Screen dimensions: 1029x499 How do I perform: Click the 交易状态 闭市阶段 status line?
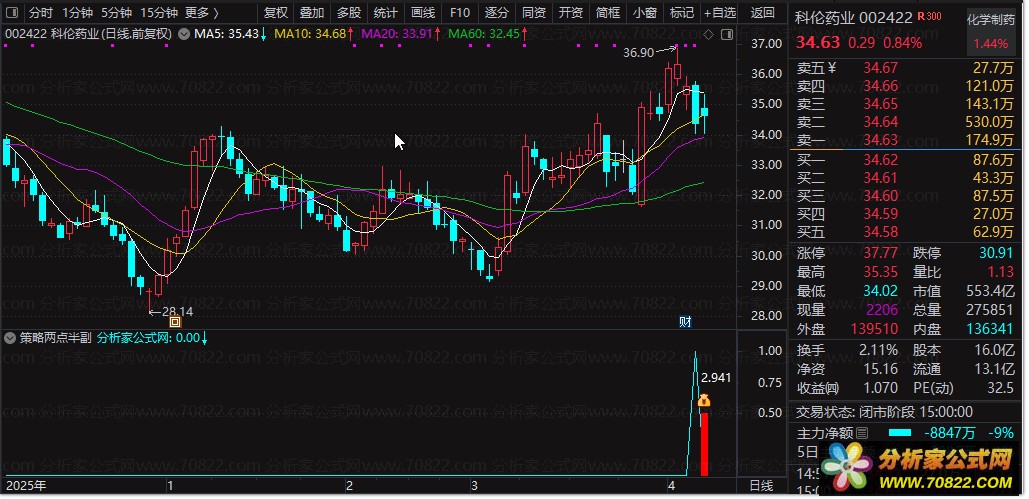885,412
